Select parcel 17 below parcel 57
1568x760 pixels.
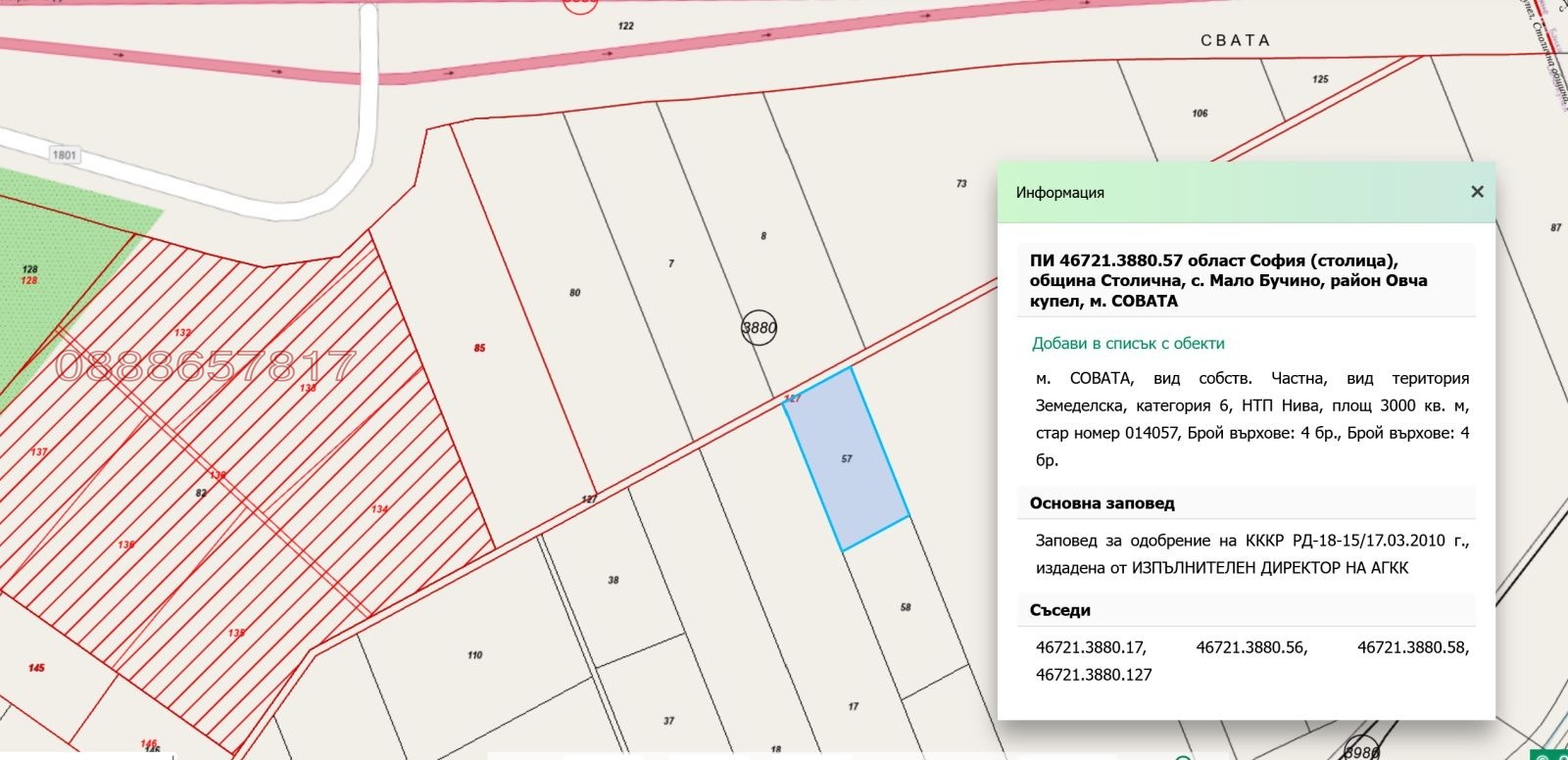tap(854, 706)
